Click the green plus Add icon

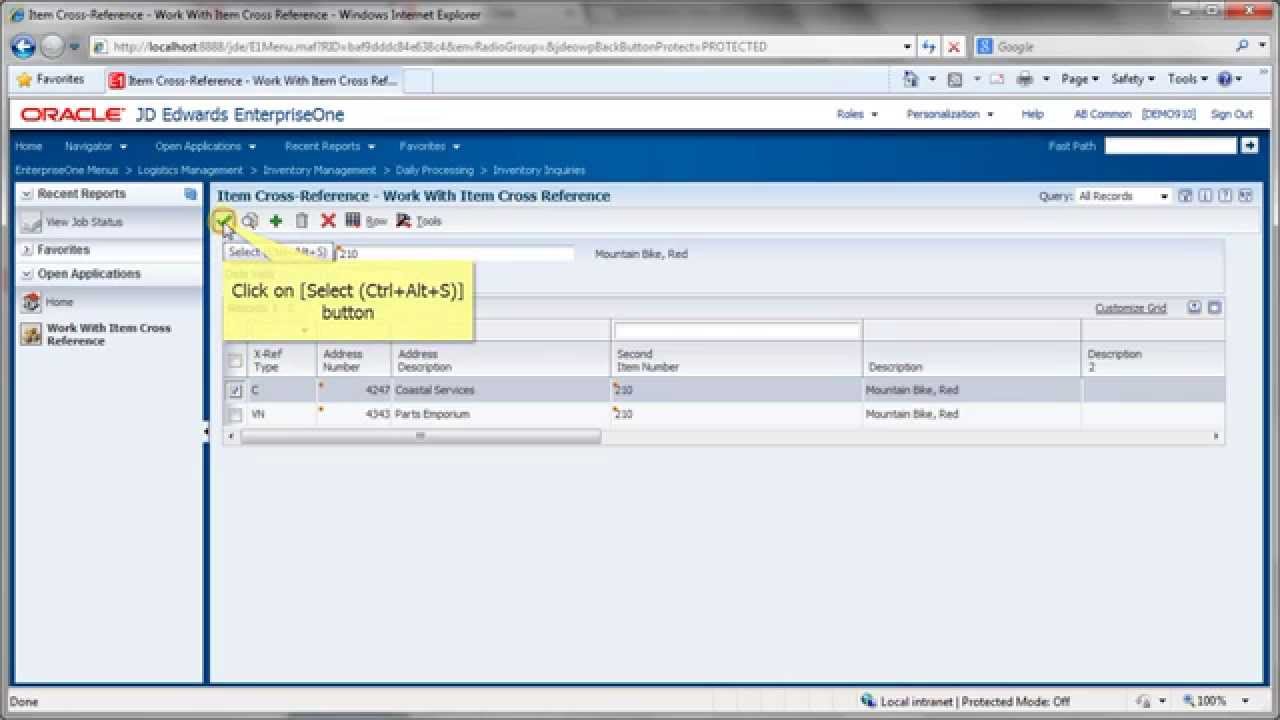pos(276,221)
